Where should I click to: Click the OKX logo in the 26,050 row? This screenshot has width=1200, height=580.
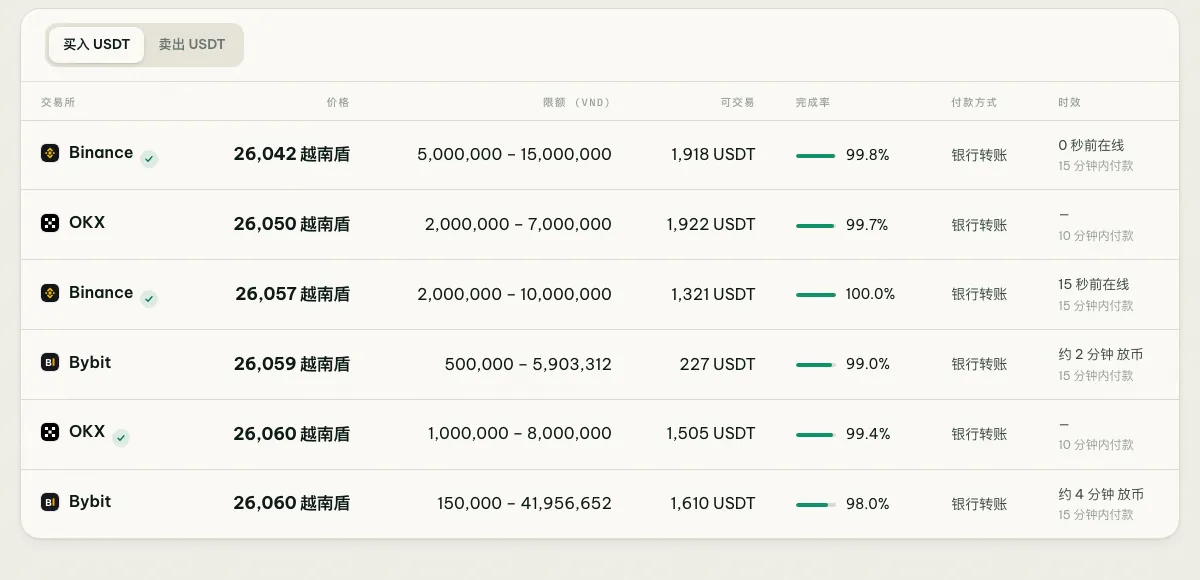(50, 223)
